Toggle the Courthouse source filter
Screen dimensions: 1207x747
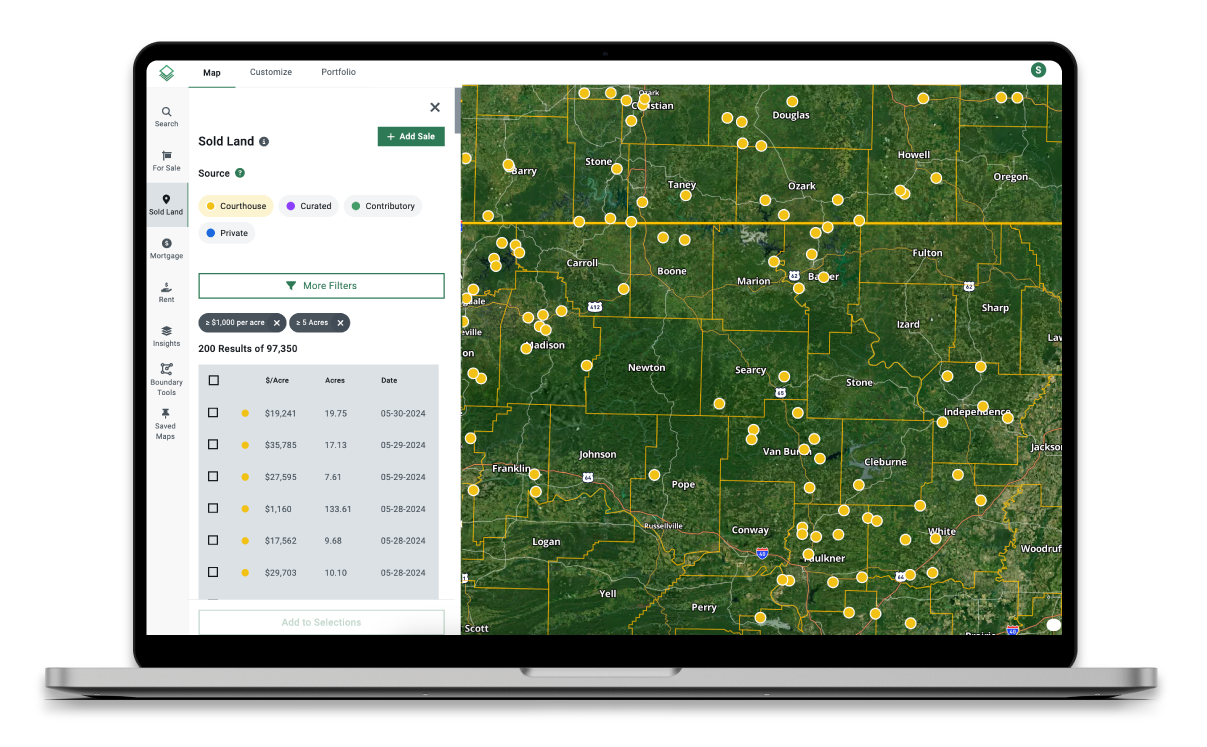pyautogui.click(x=236, y=206)
